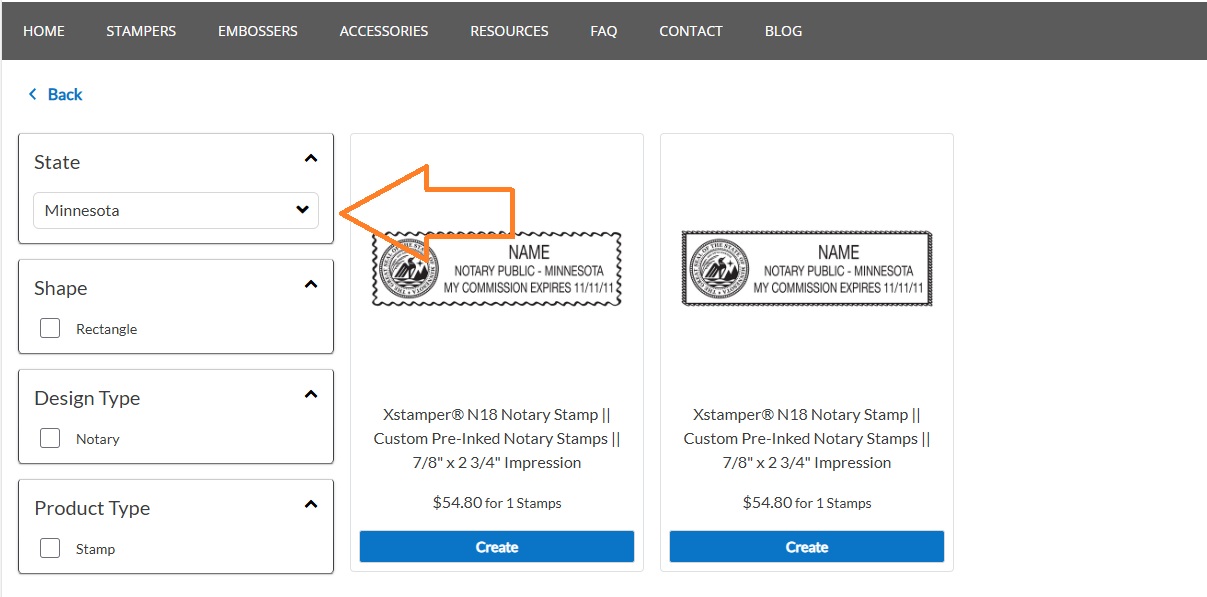Enable the Rectangle shape checkbox
Screen dimensions: 1207x597
point(49,328)
